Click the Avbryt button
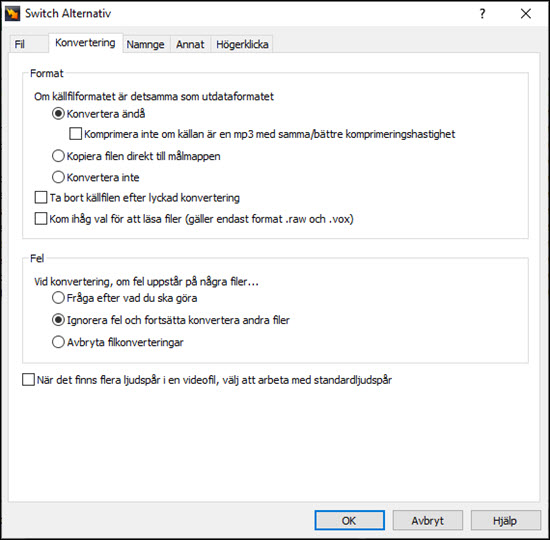Screen dimensions: 550x540 point(428,520)
